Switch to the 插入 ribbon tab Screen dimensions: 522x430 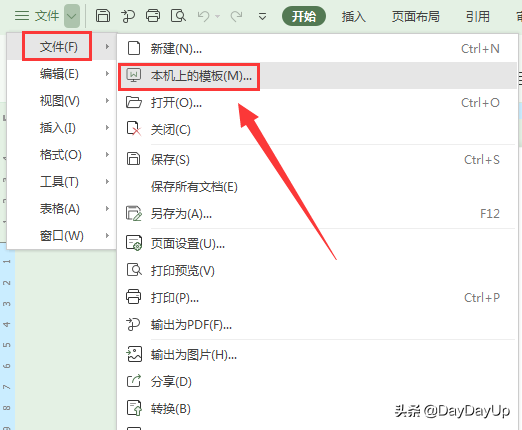pyautogui.click(x=353, y=16)
